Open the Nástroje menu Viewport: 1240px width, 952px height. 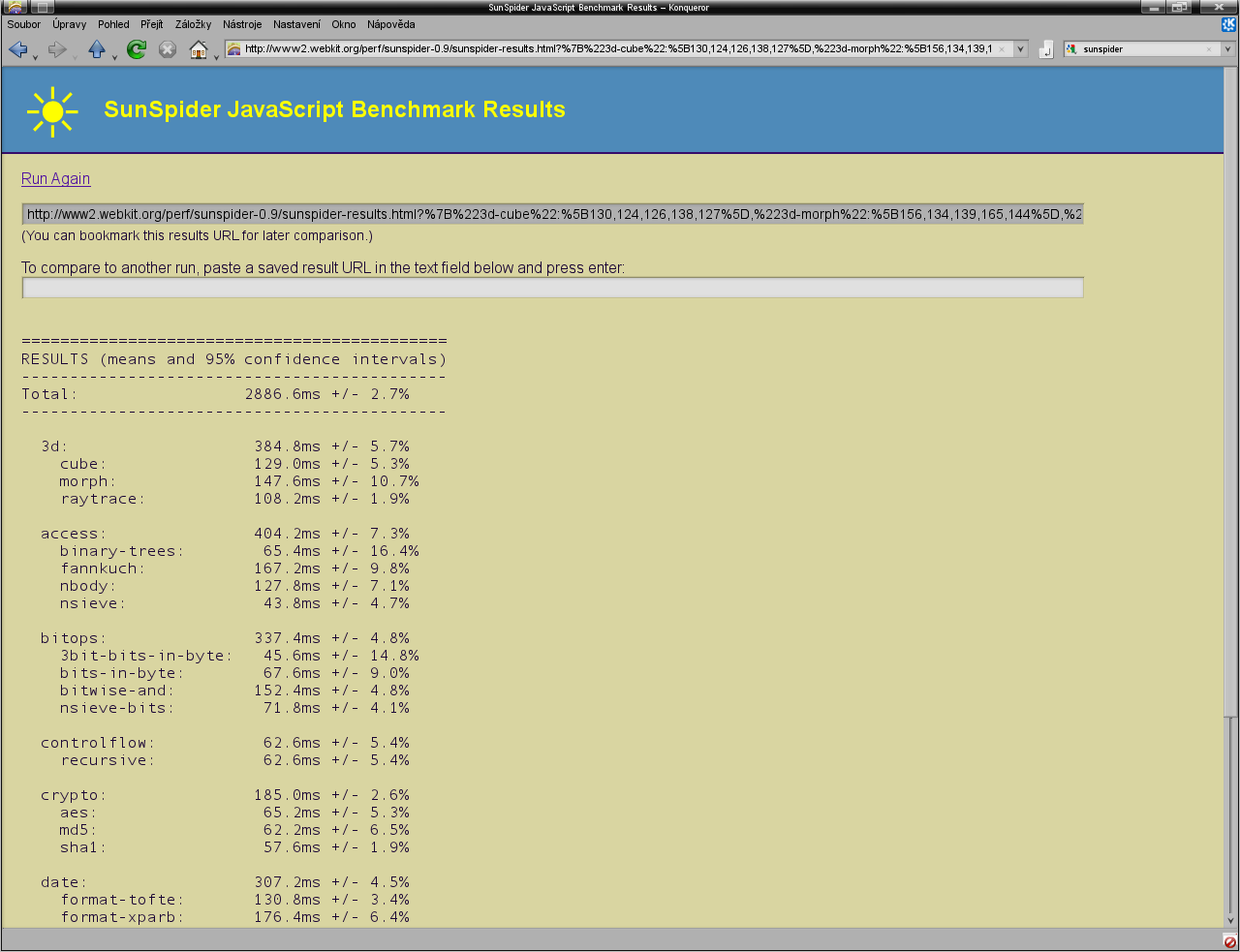[x=242, y=24]
